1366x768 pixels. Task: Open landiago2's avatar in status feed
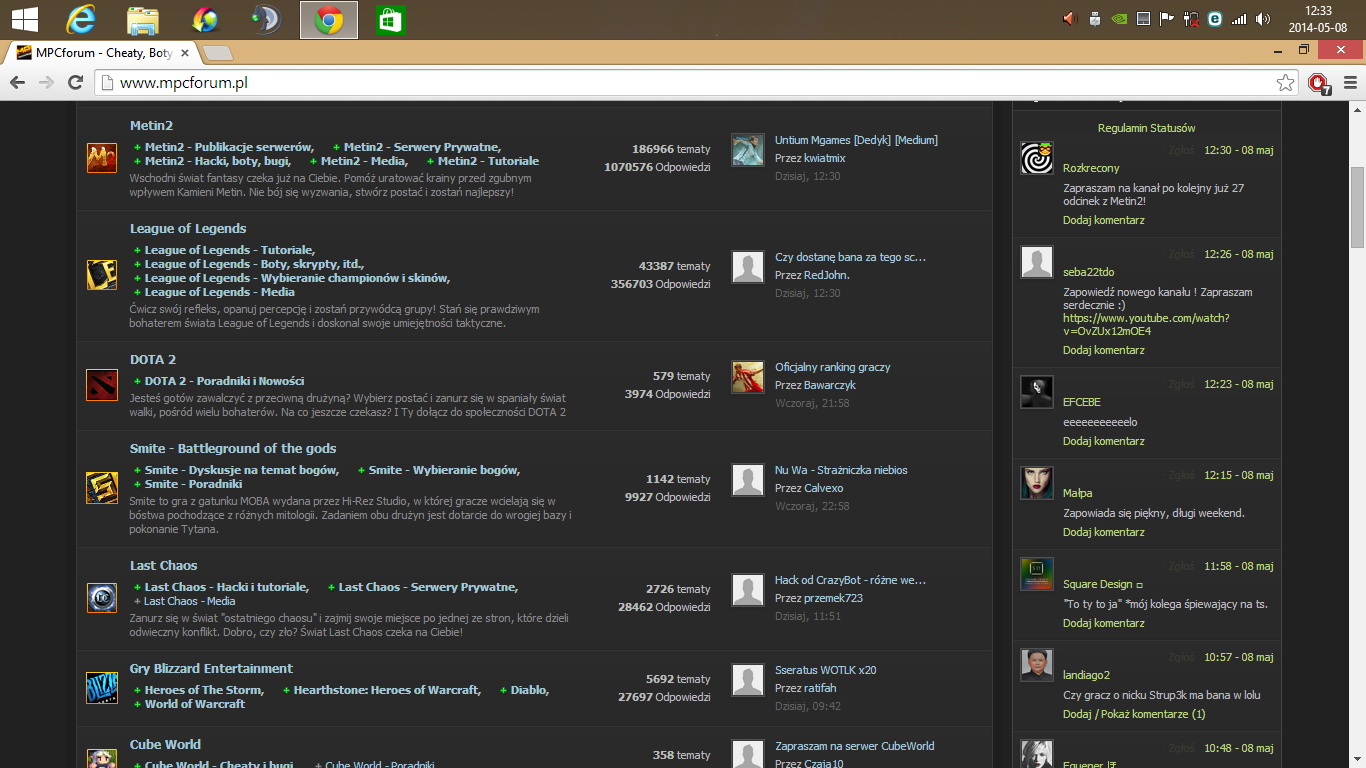(x=1037, y=665)
